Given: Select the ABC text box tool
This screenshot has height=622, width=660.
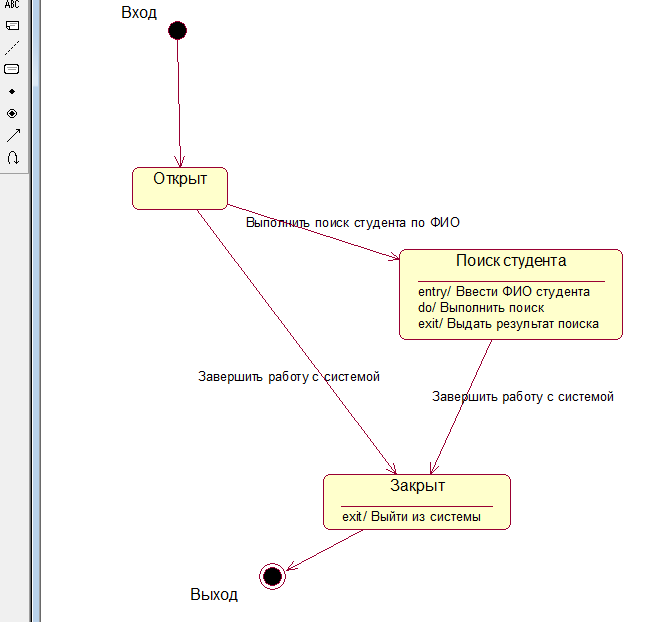Looking at the screenshot, I should click(x=12, y=4).
